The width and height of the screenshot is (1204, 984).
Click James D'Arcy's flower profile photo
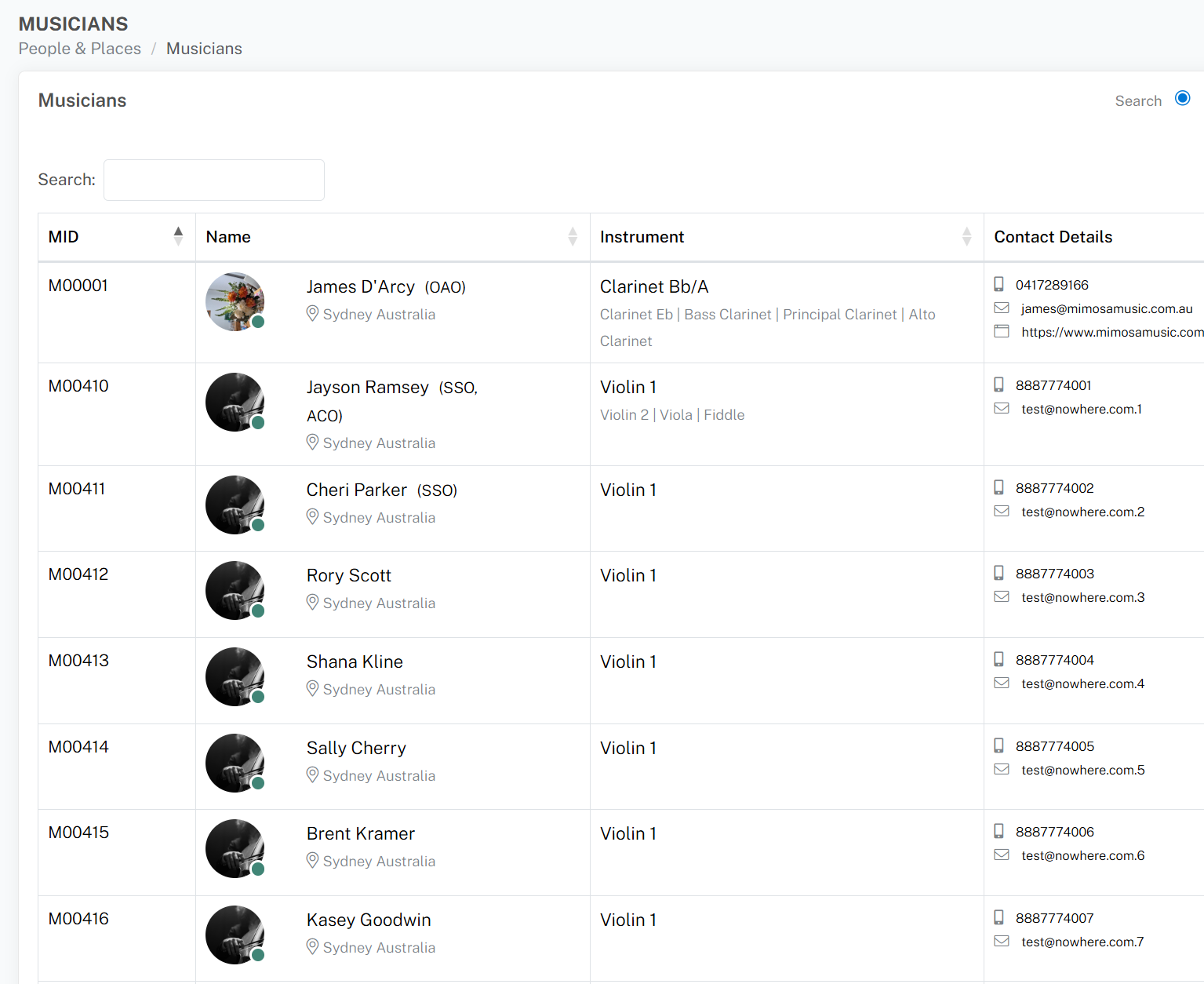pyautogui.click(x=235, y=302)
